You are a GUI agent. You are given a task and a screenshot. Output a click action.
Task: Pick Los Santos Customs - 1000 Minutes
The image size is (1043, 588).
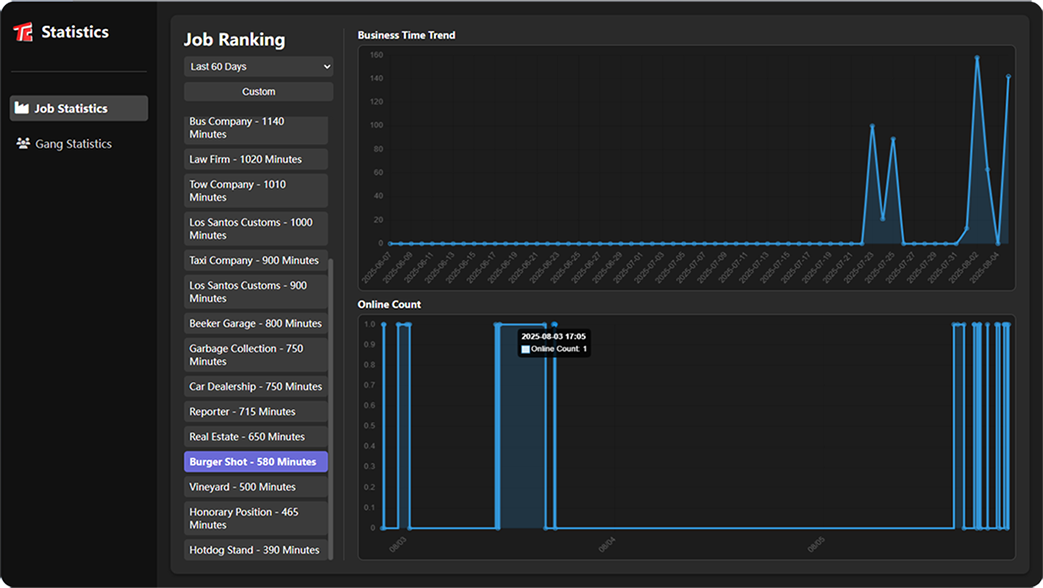[255, 229]
